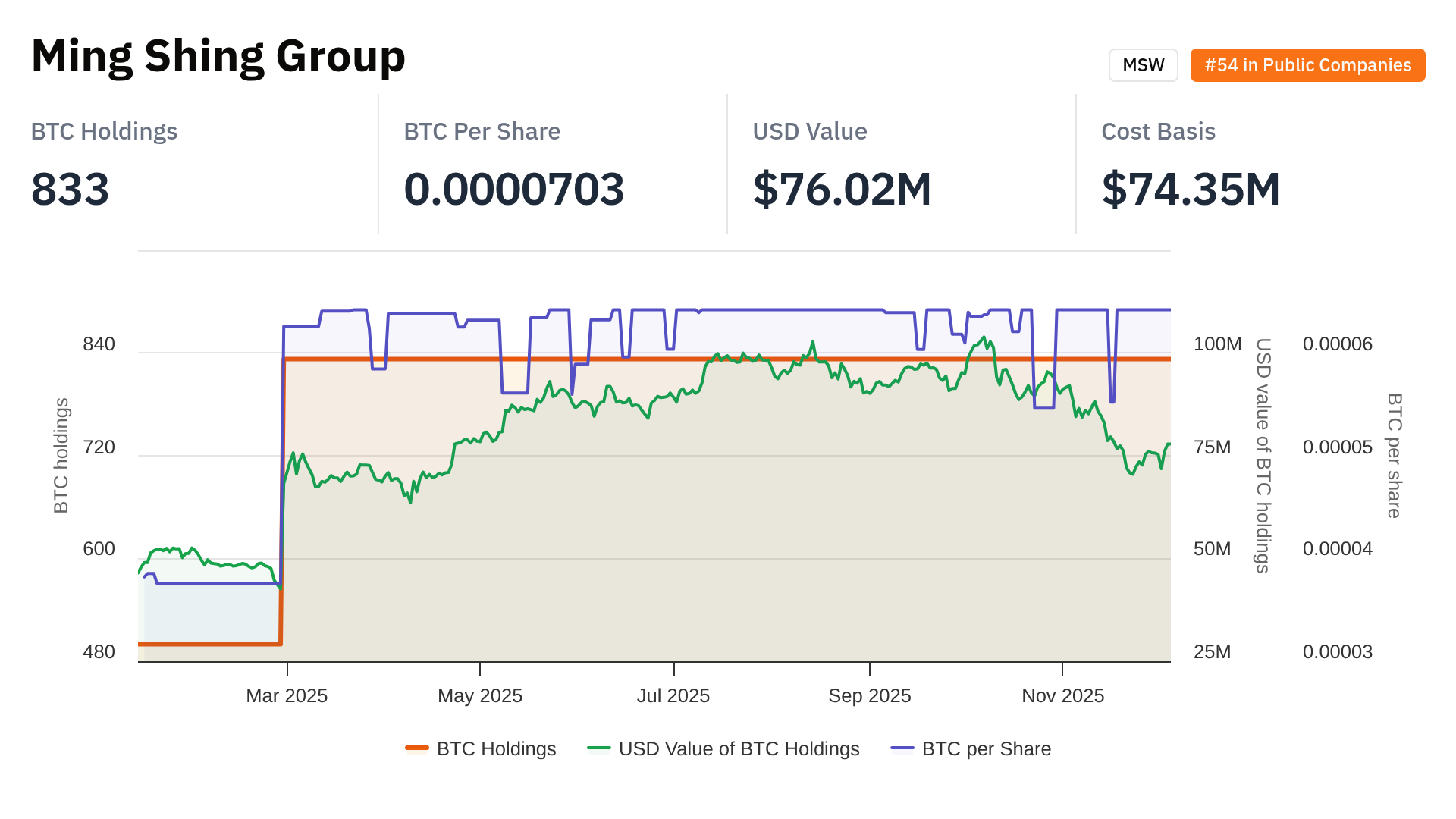Click the Cost Basis $74.35M stat
This screenshot has height=819, width=1456.
point(1191,189)
